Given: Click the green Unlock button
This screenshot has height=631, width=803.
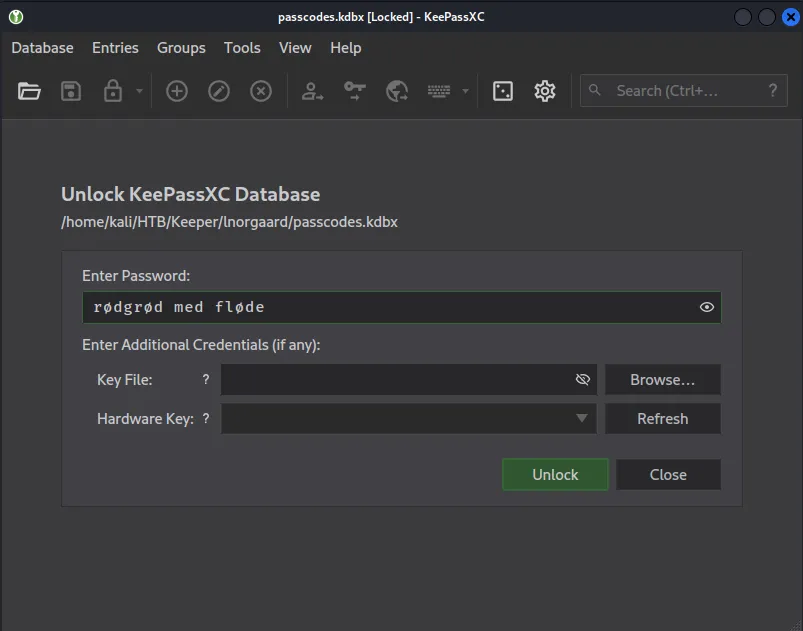Looking at the screenshot, I should point(555,474).
